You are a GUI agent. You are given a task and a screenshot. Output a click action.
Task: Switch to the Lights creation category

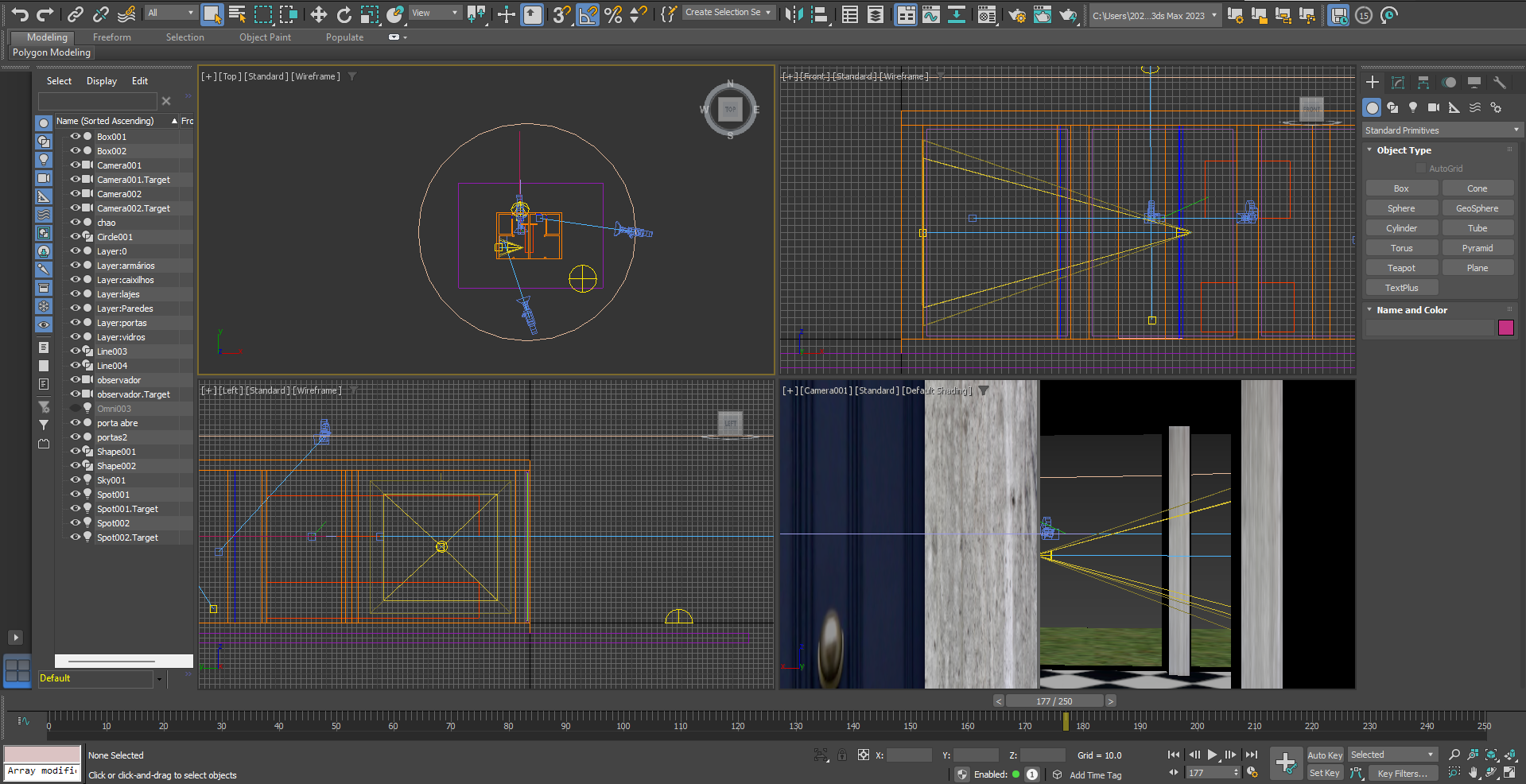(x=1413, y=107)
